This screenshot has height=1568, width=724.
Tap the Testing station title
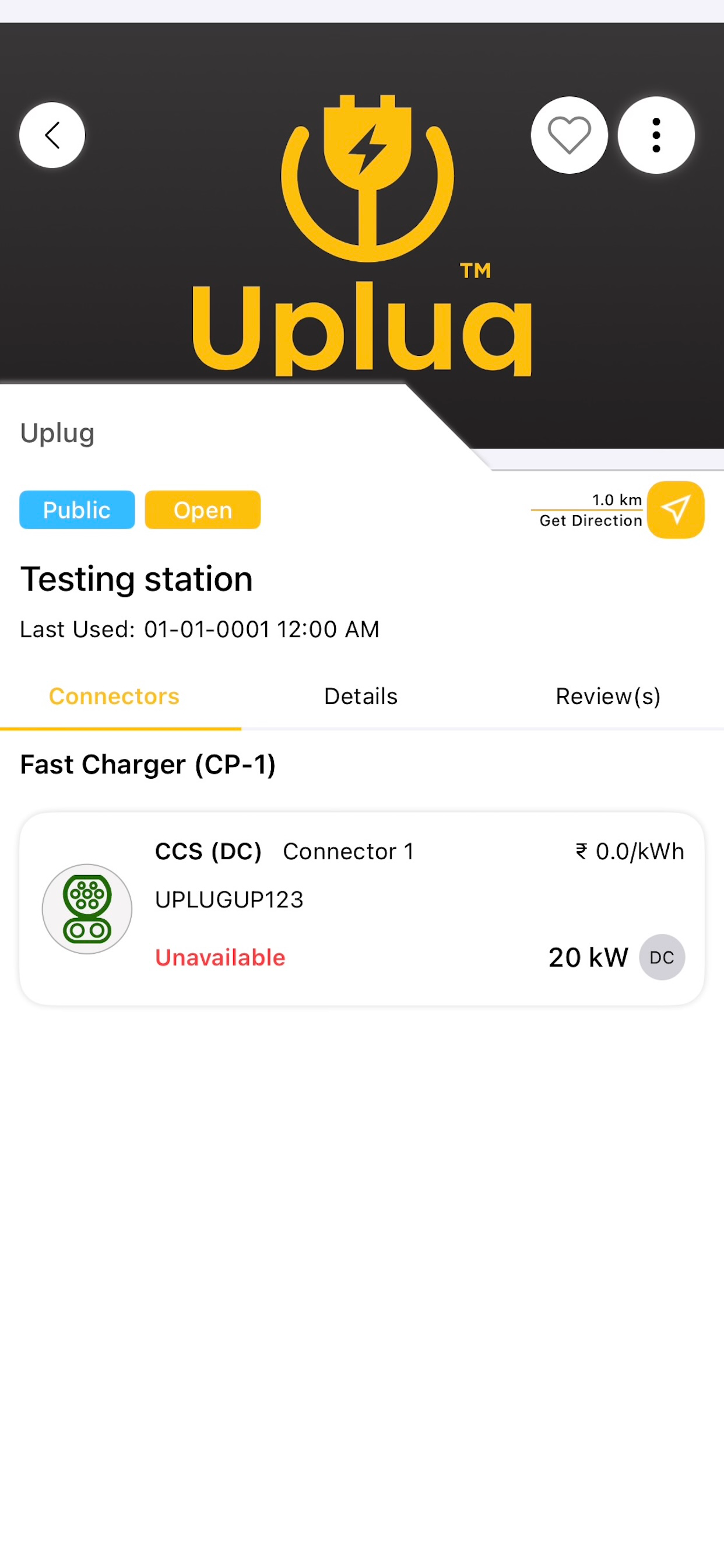(x=136, y=579)
